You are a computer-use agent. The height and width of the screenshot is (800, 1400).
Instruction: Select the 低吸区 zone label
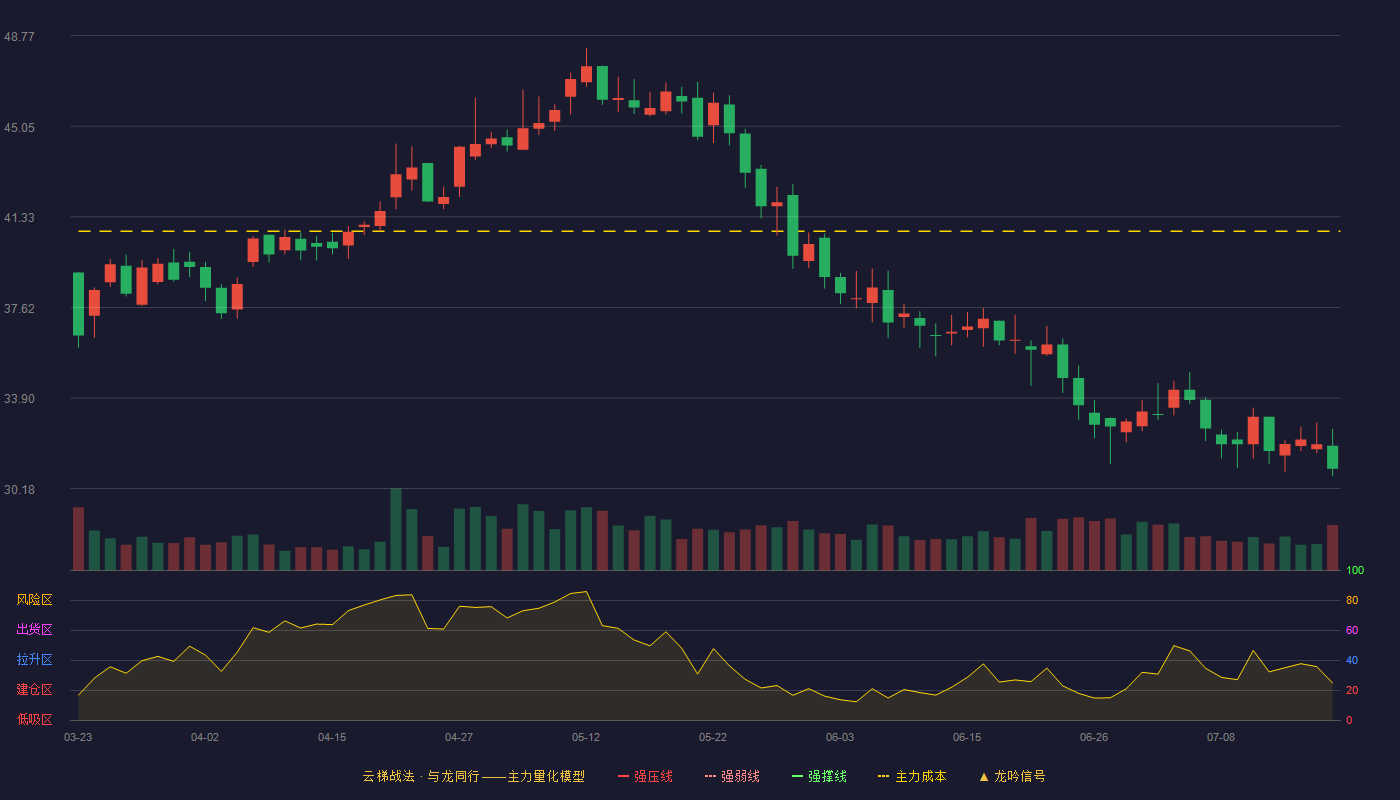pos(34,719)
